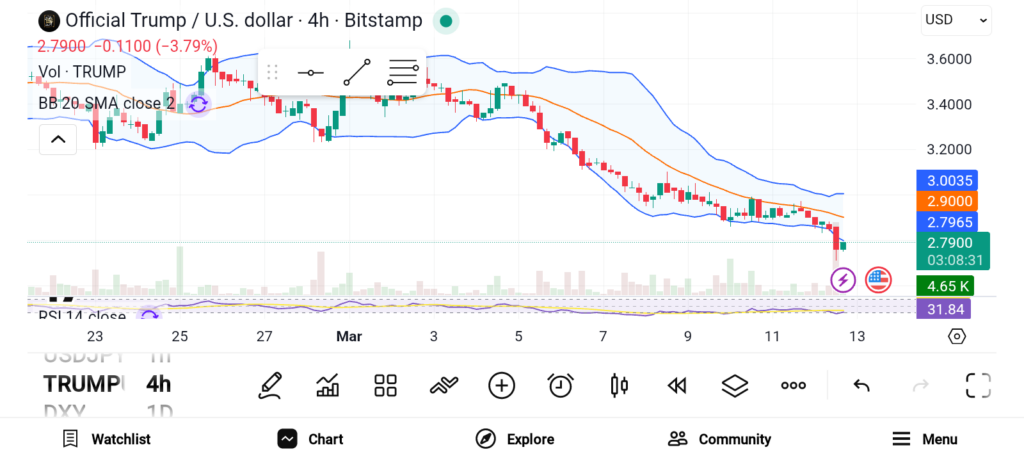The width and height of the screenshot is (1024, 461).
Task: Open chart settings hexagon icon
Action: point(957,336)
